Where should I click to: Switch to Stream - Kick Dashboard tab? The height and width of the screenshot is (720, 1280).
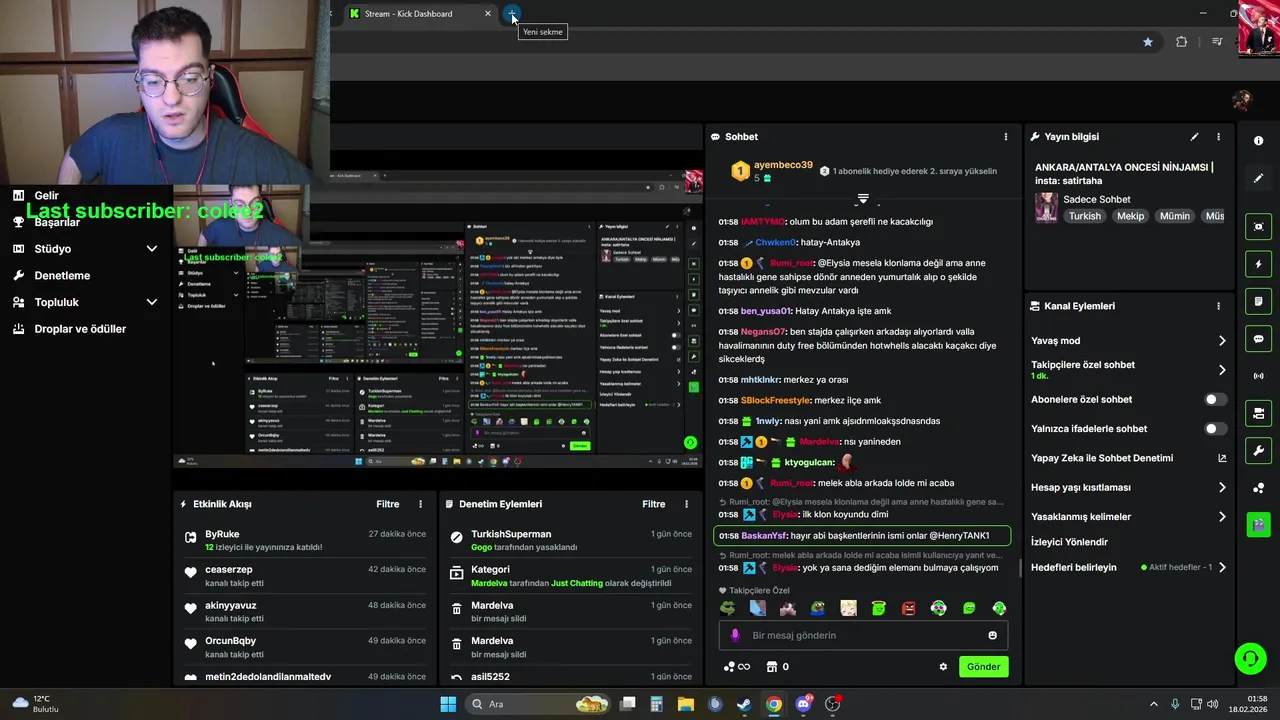(x=420, y=14)
